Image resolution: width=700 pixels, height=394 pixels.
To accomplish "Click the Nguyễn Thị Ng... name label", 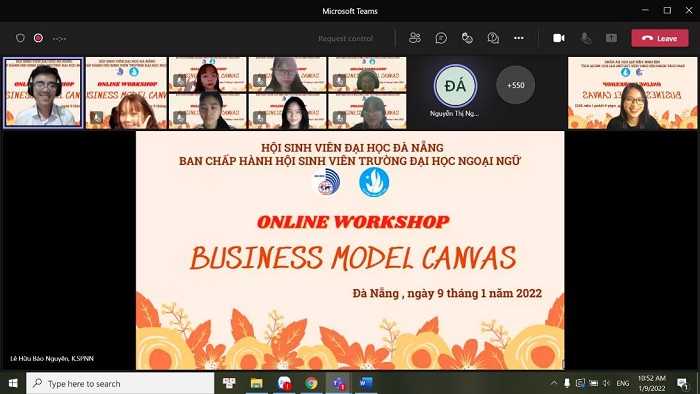I will pos(454,114).
